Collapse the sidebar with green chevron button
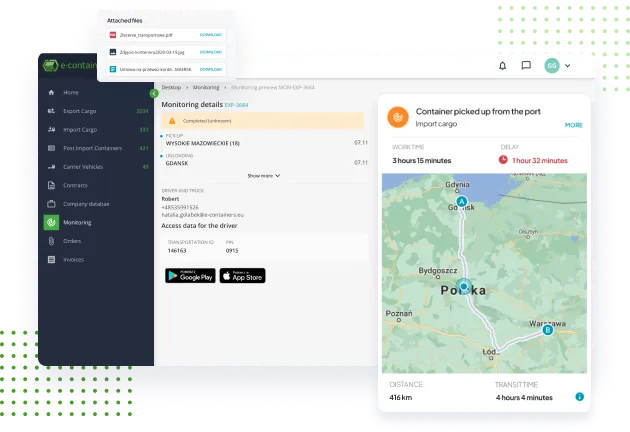The image size is (630, 432). [x=153, y=93]
